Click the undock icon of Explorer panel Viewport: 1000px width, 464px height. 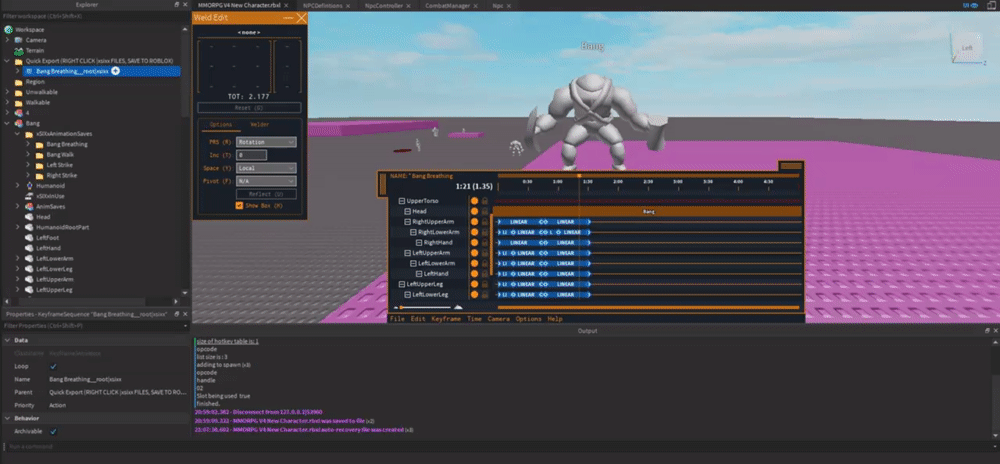(177, 4)
